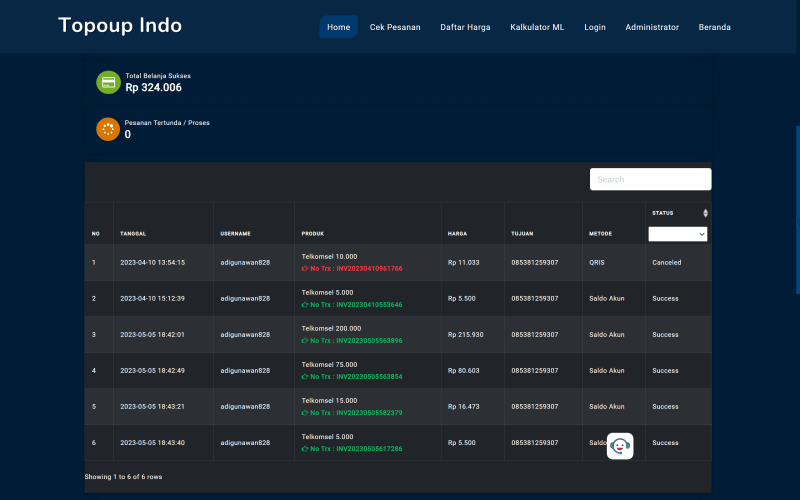Click date 2023-05-05 18:42:49
This screenshot has width=800, height=500.
pyautogui.click(x=153, y=370)
